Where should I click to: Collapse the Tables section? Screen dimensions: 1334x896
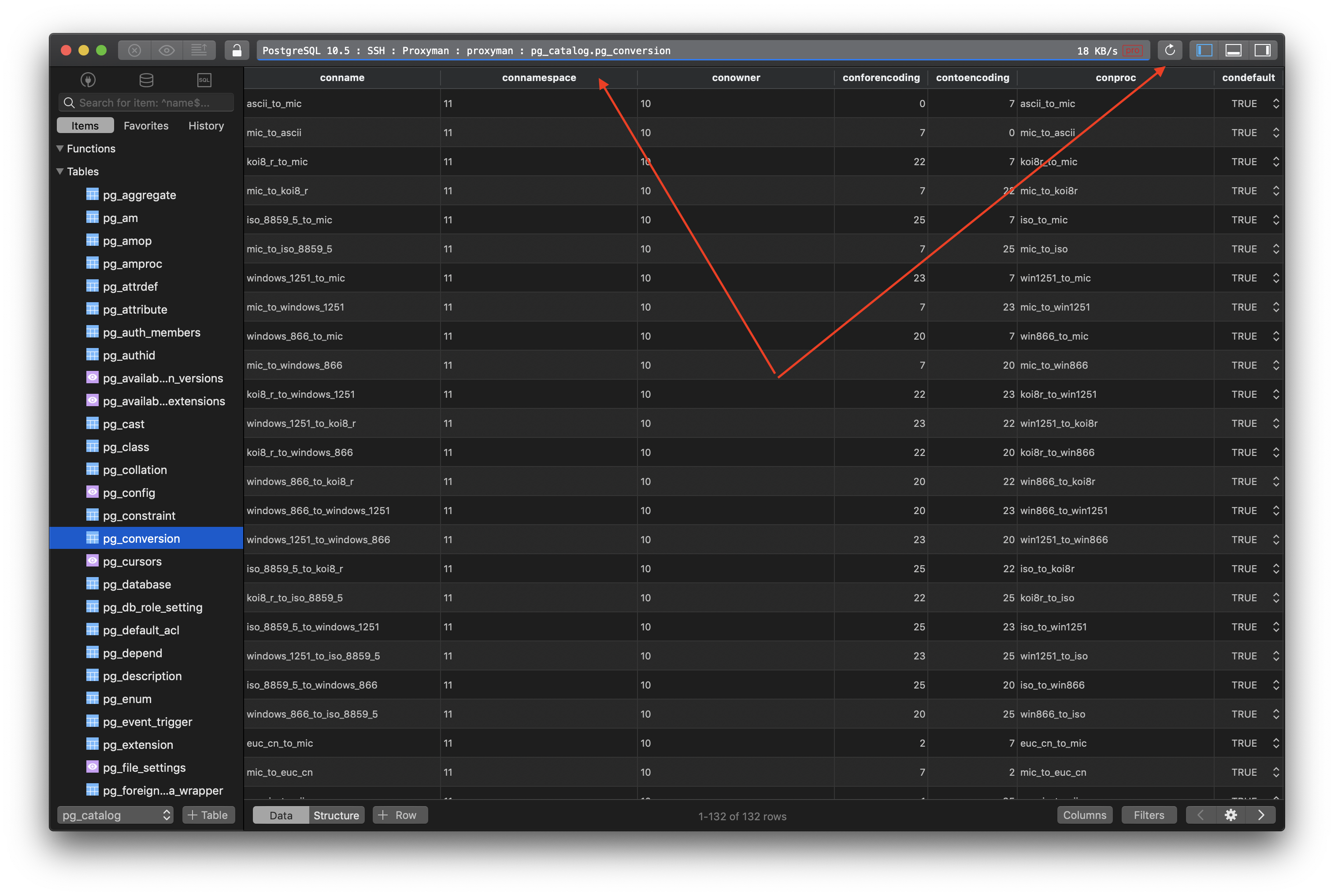point(60,171)
